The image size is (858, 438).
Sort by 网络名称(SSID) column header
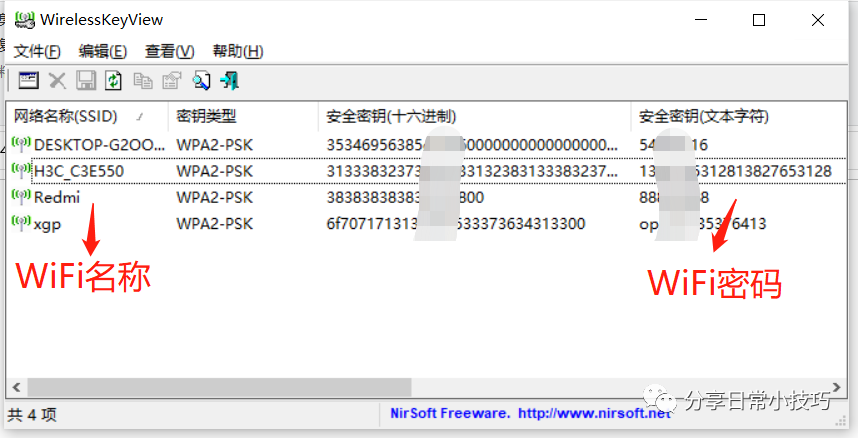[x=88, y=116]
